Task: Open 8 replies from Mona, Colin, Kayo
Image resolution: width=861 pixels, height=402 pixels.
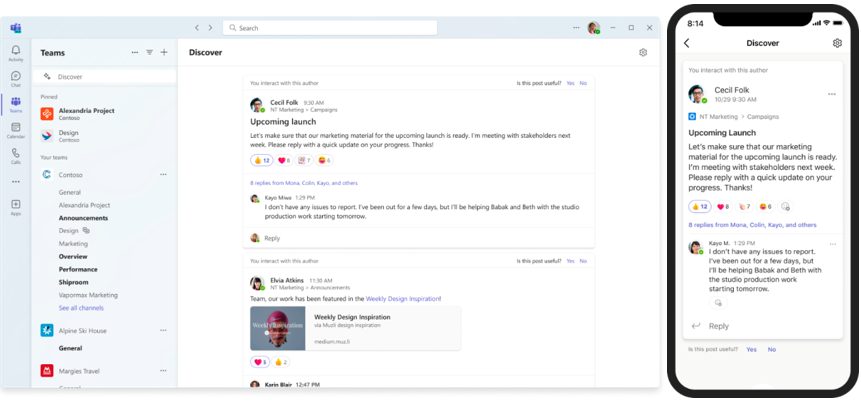Action: pos(304,183)
